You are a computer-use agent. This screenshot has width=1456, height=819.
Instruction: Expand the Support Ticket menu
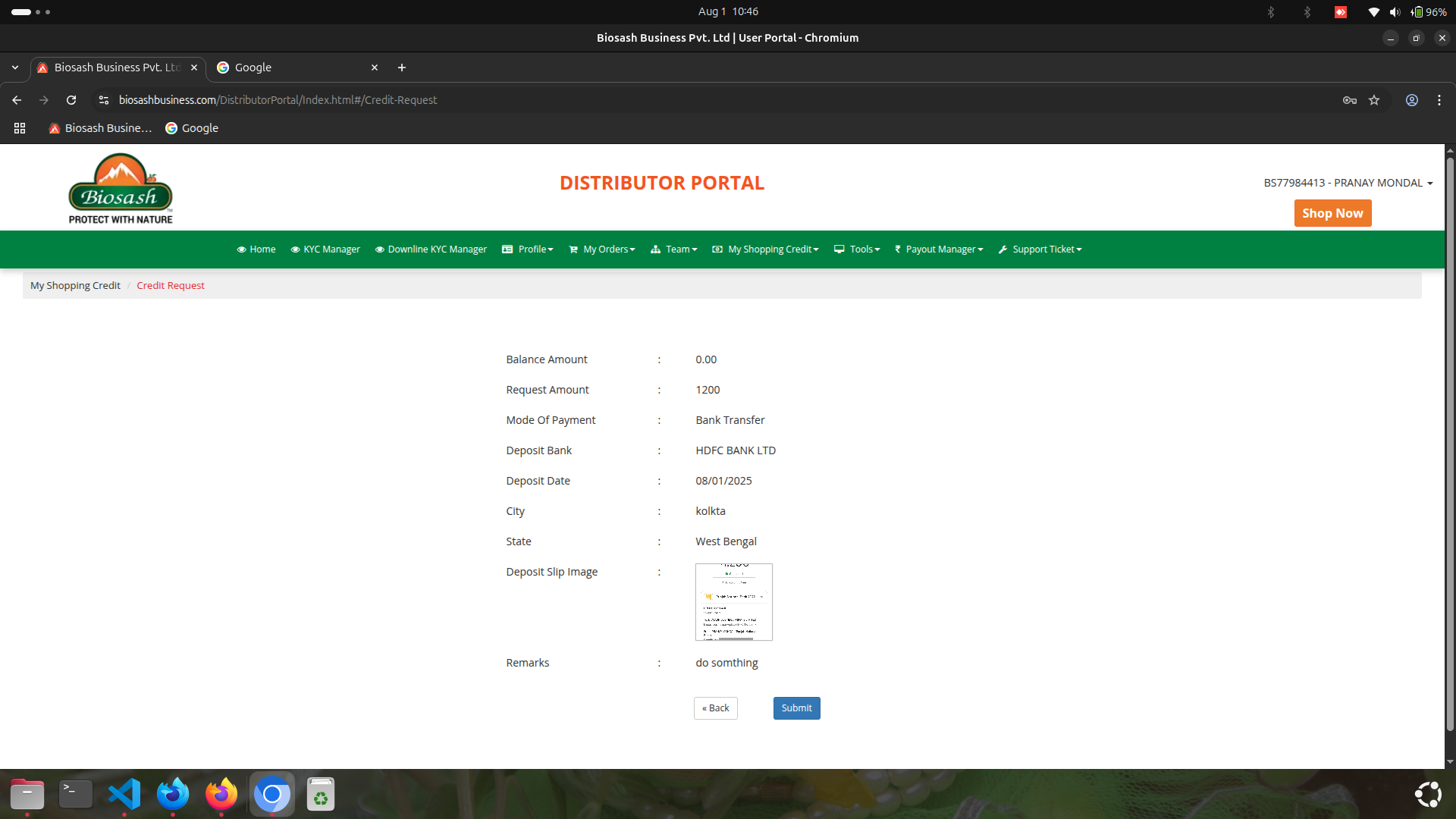pos(1040,249)
